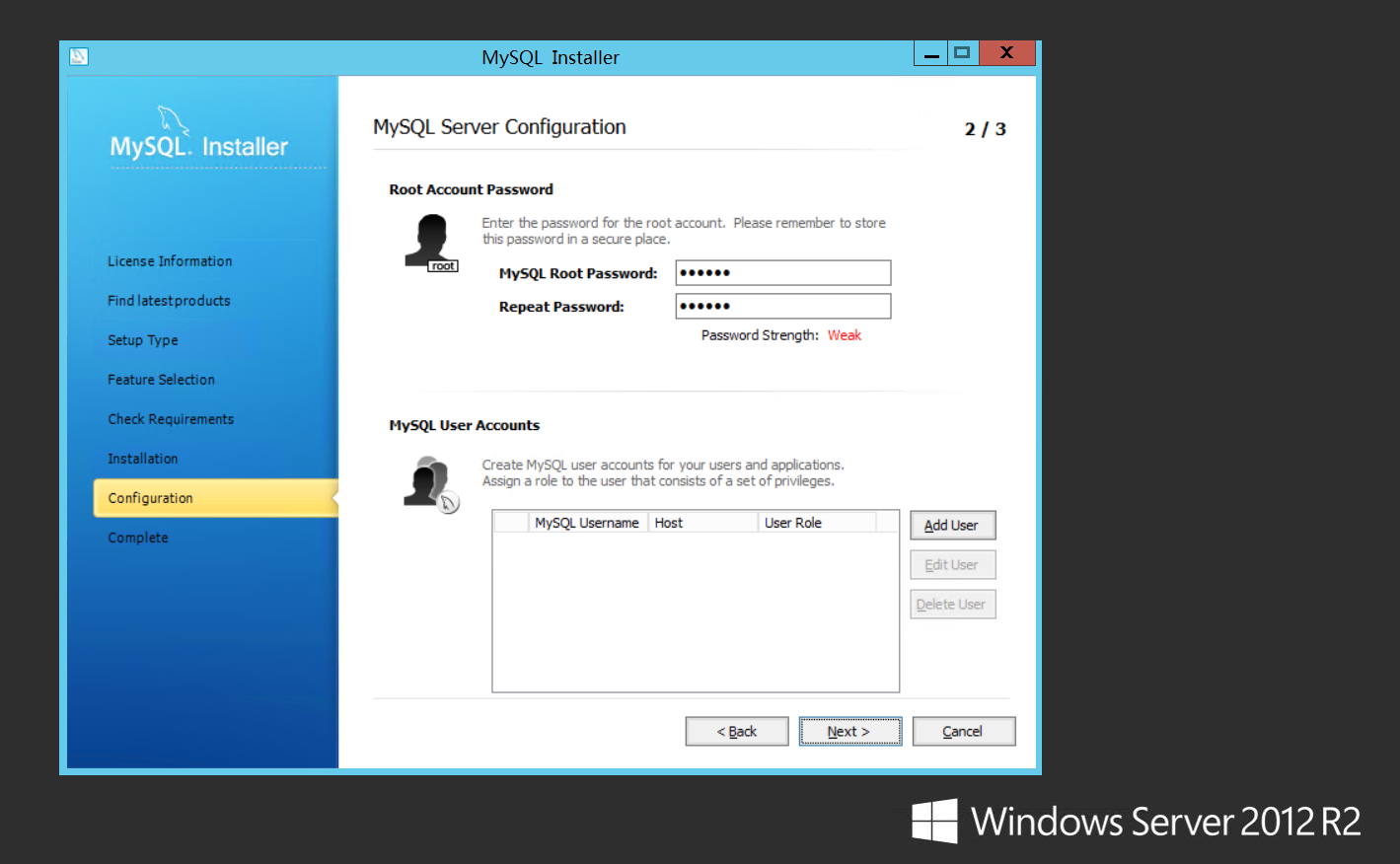The image size is (1400, 864).
Task: Click the MySQL Username column header
Action: [587, 523]
